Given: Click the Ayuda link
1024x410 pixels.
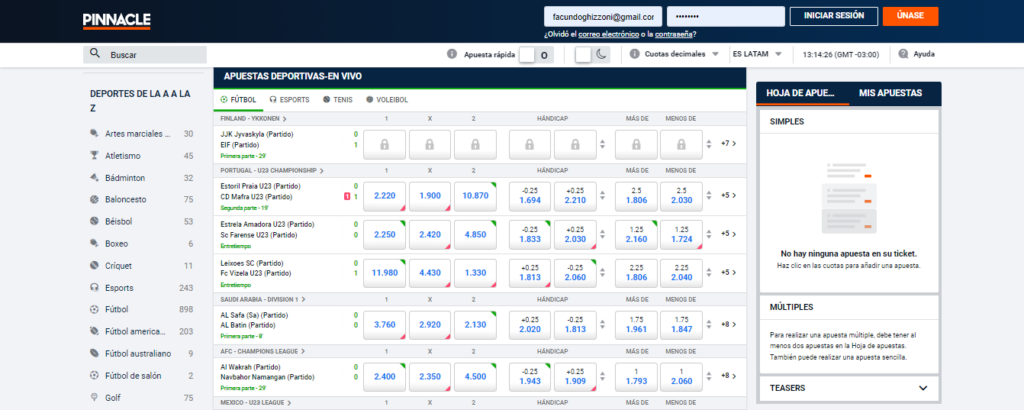Looking at the screenshot, I should (x=924, y=54).
